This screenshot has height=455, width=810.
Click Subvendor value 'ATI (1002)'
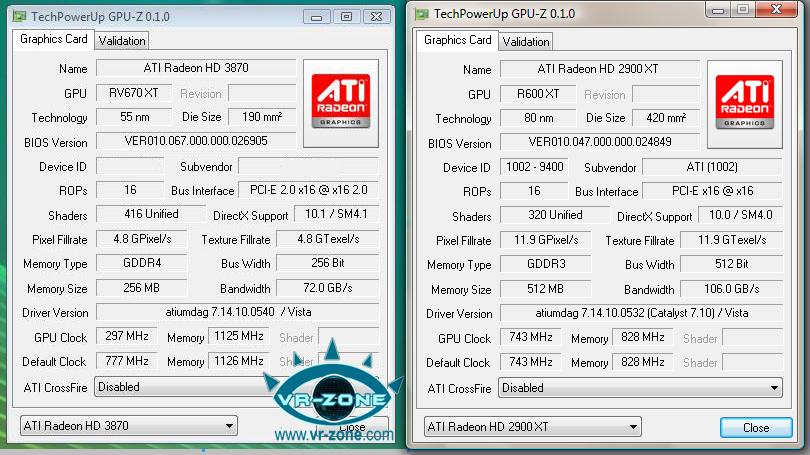point(712,167)
